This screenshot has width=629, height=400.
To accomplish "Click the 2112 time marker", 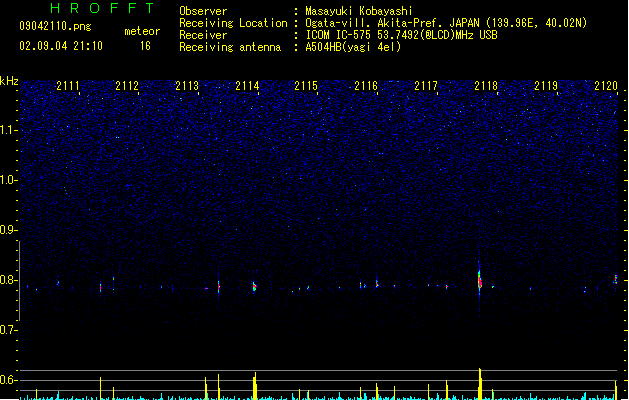I will [127, 86].
